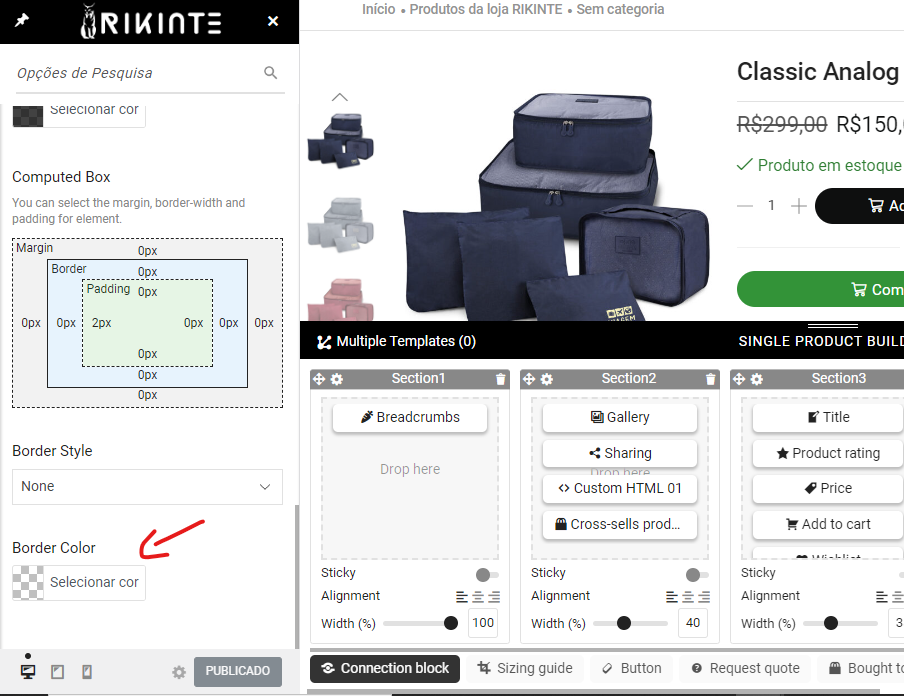
Task: Set Section1 alignment to right
Action: pos(494,597)
